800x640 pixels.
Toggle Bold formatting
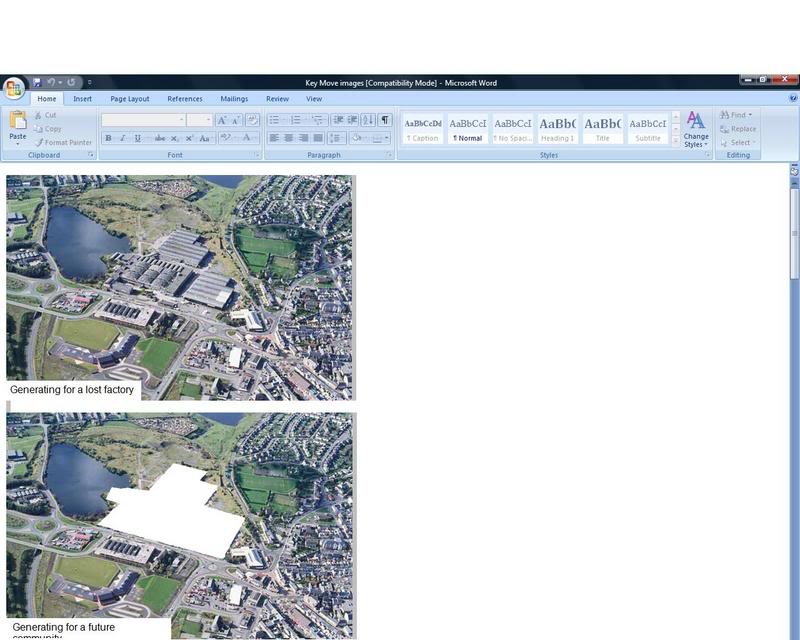[108, 138]
